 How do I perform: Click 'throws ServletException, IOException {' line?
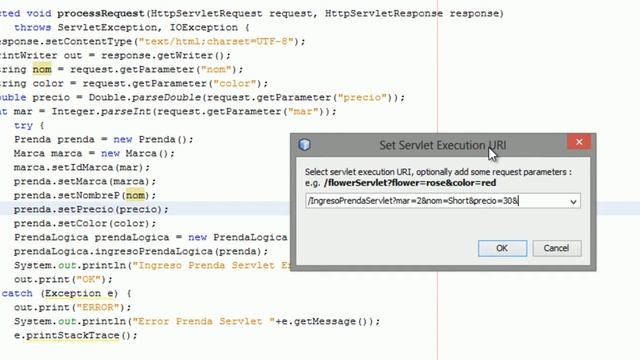click(x=131, y=27)
